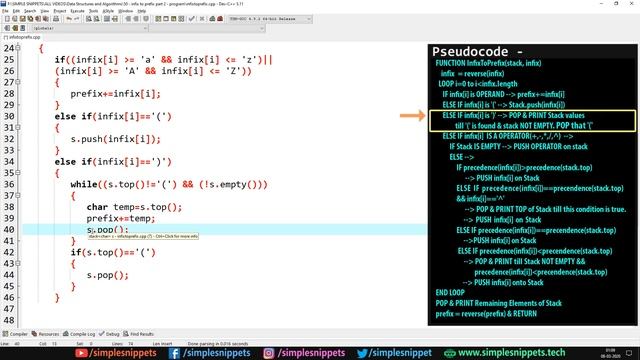Collapse the code fold at line 31
Screen dimensions: 640x360
click(x=18, y=127)
